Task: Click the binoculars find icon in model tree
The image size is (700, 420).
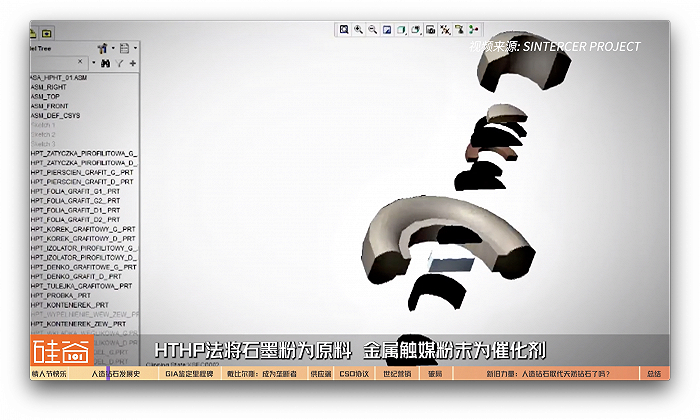Action: point(105,63)
